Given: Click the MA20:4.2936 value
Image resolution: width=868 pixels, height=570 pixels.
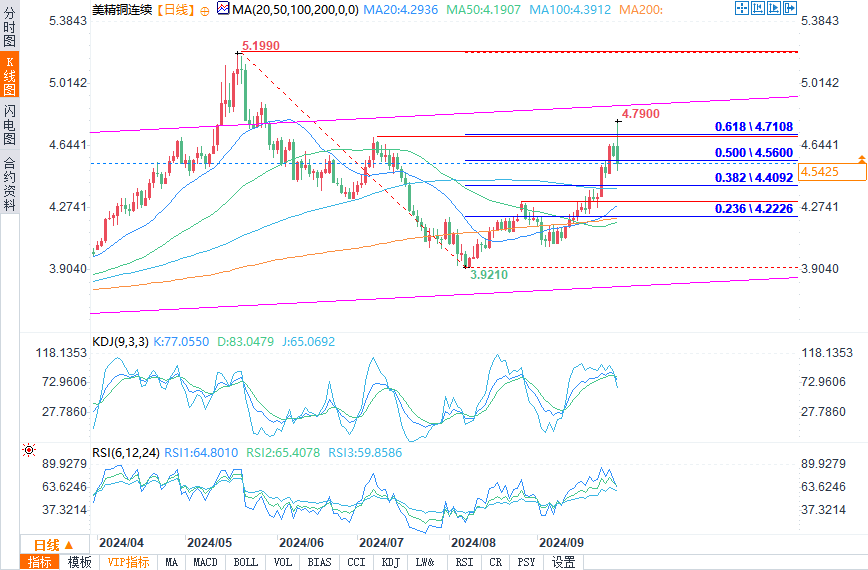Looking at the screenshot, I should pyautogui.click(x=400, y=10).
